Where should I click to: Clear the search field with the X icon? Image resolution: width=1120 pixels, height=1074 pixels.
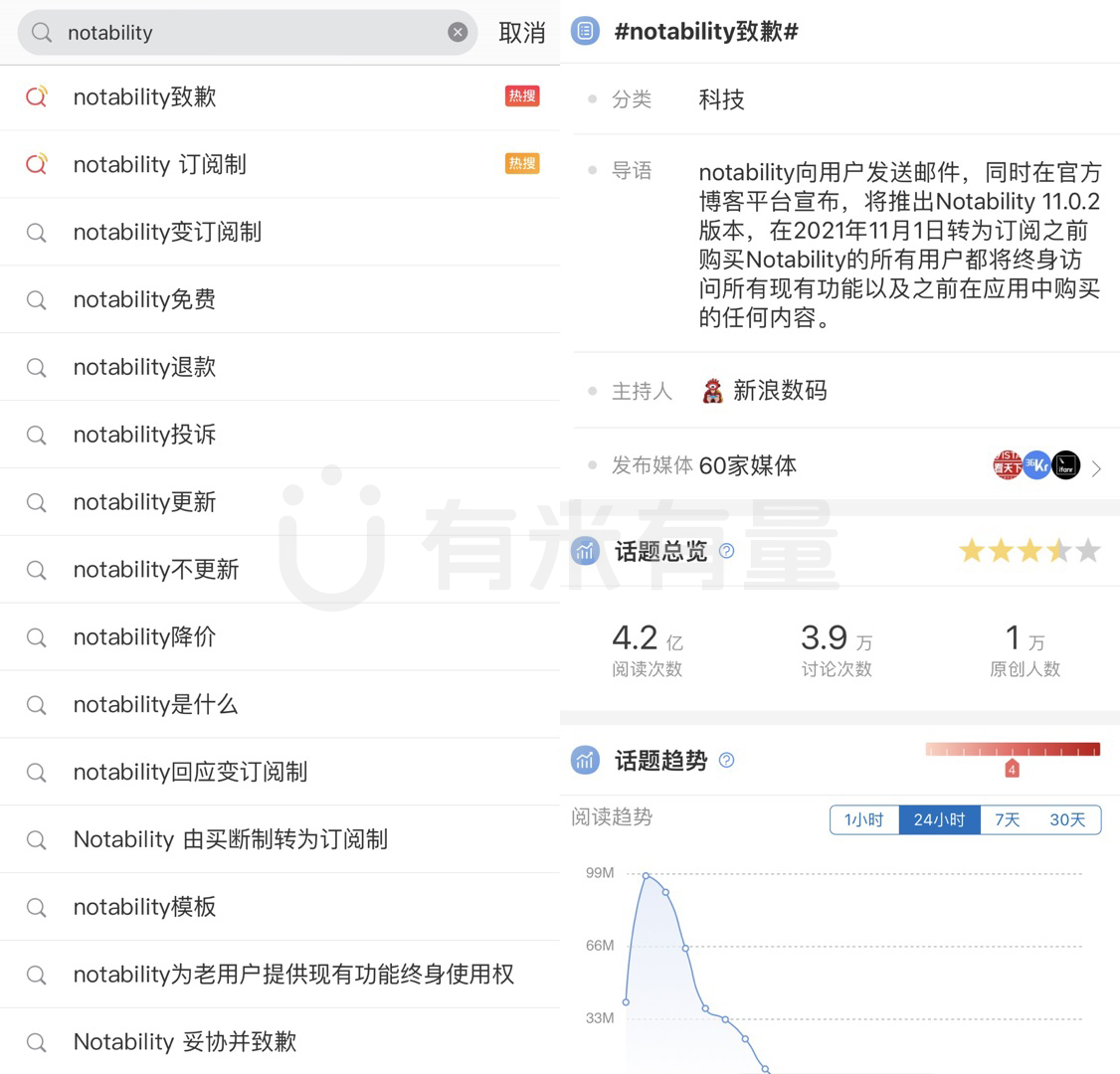(458, 32)
